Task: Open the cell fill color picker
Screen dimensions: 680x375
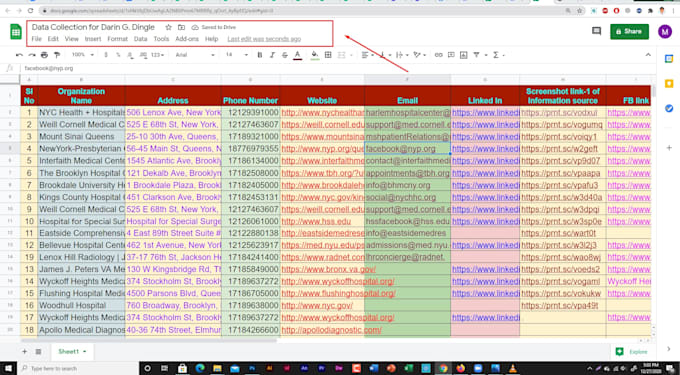Action: pos(315,55)
